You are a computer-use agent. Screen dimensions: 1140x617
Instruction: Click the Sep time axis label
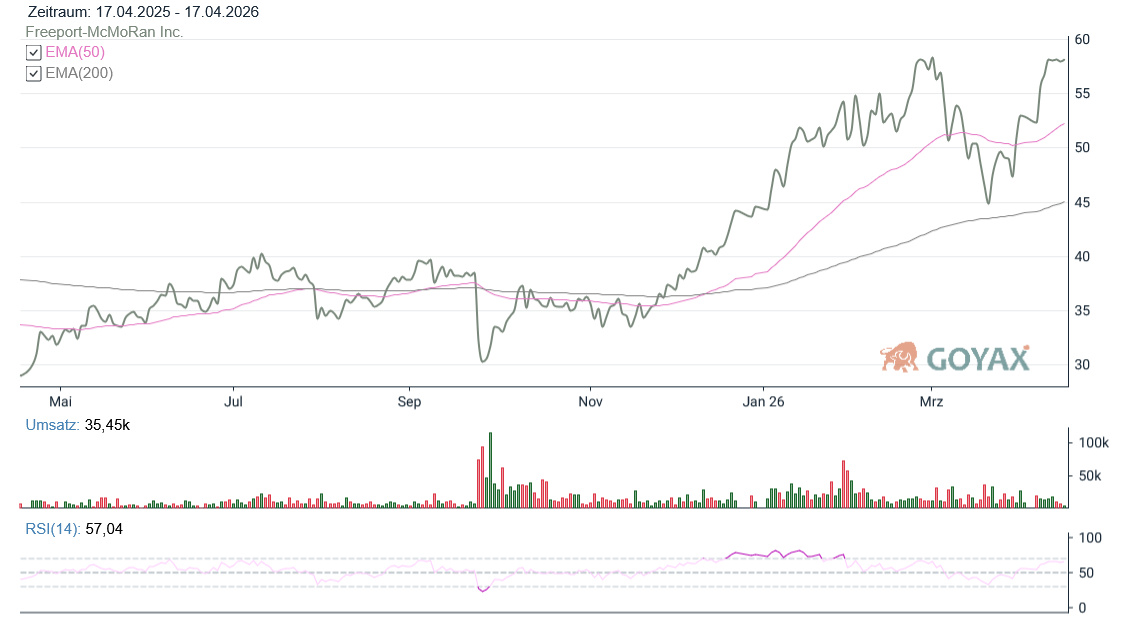(x=409, y=402)
